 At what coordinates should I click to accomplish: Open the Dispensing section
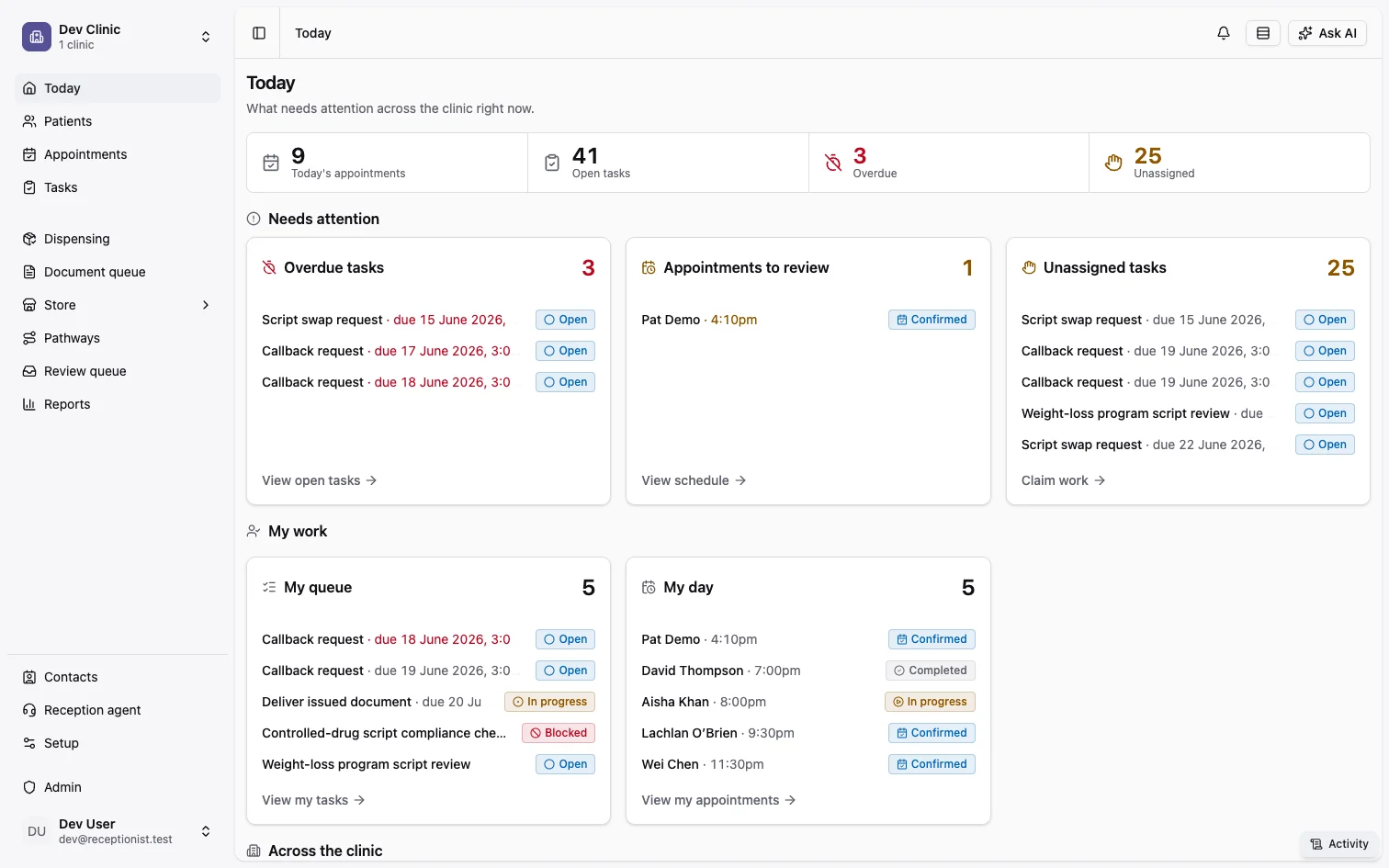coord(118,239)
